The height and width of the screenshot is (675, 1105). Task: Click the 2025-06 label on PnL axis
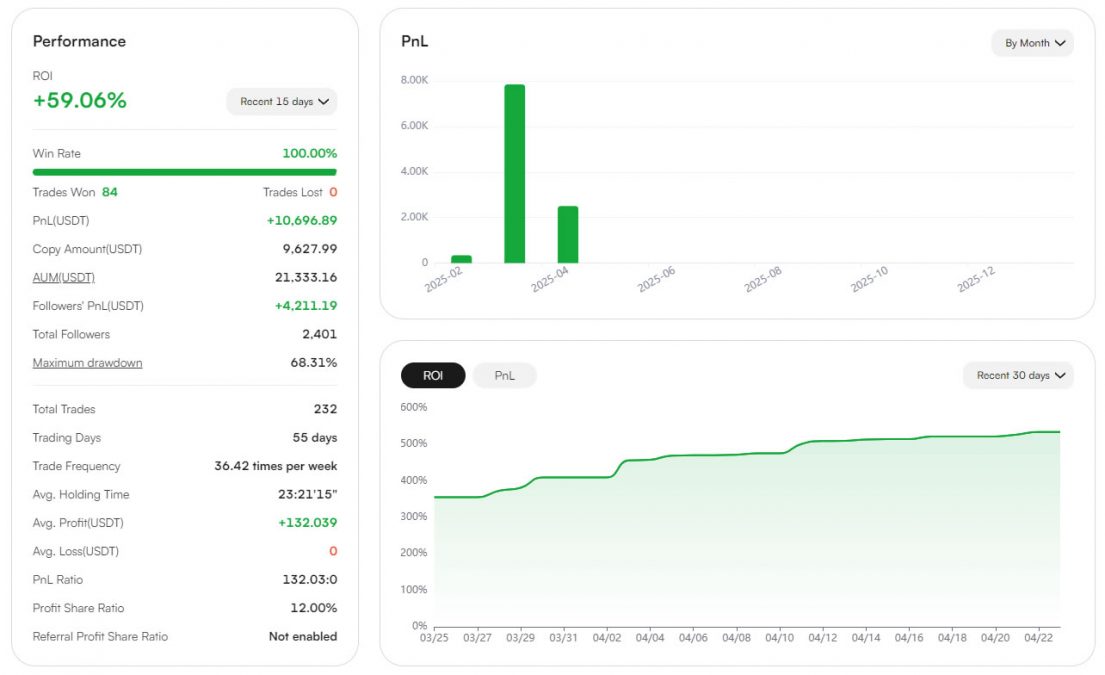click(656, 279)
